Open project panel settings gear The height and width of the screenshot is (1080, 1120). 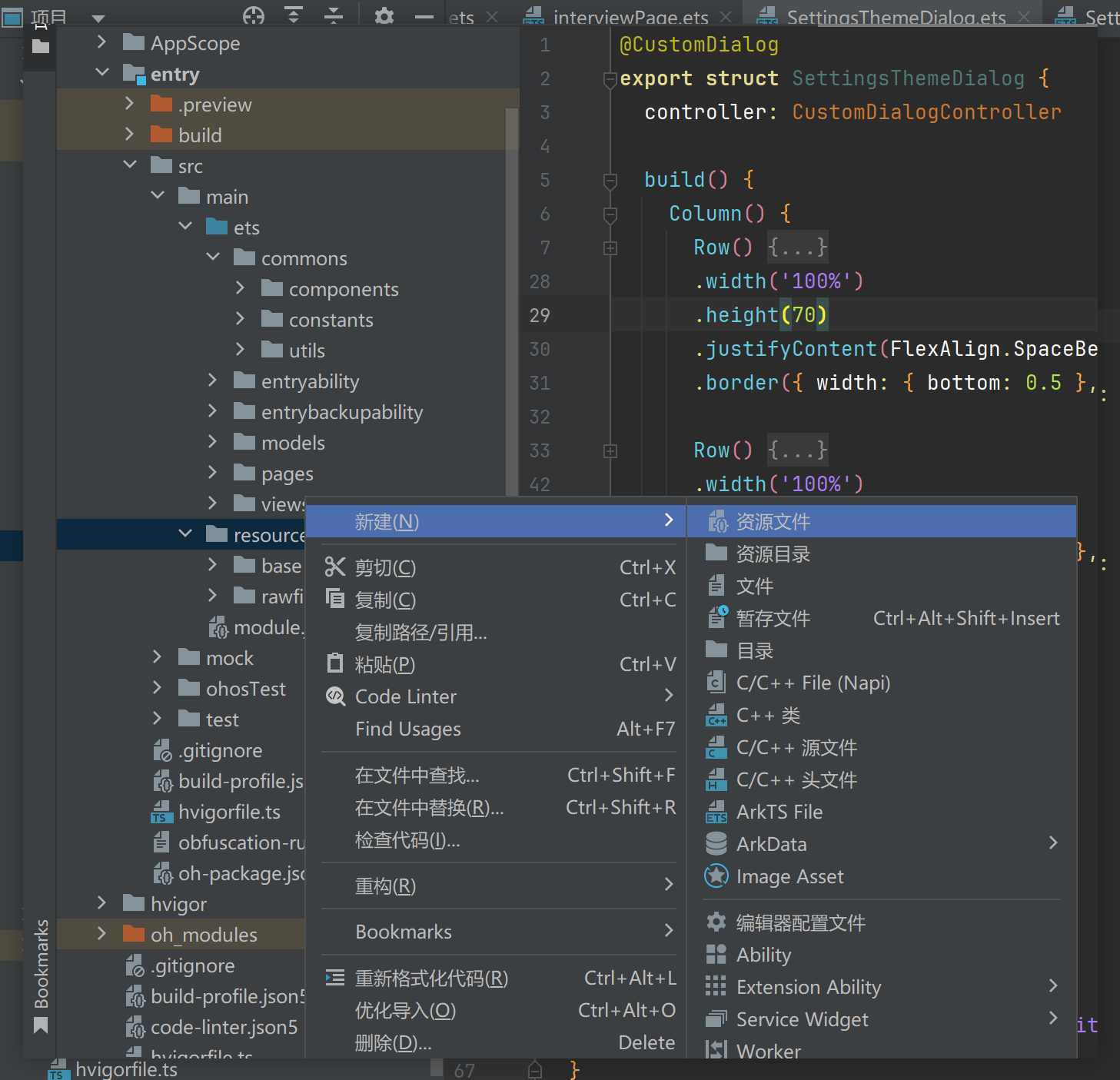click(384, 15)
